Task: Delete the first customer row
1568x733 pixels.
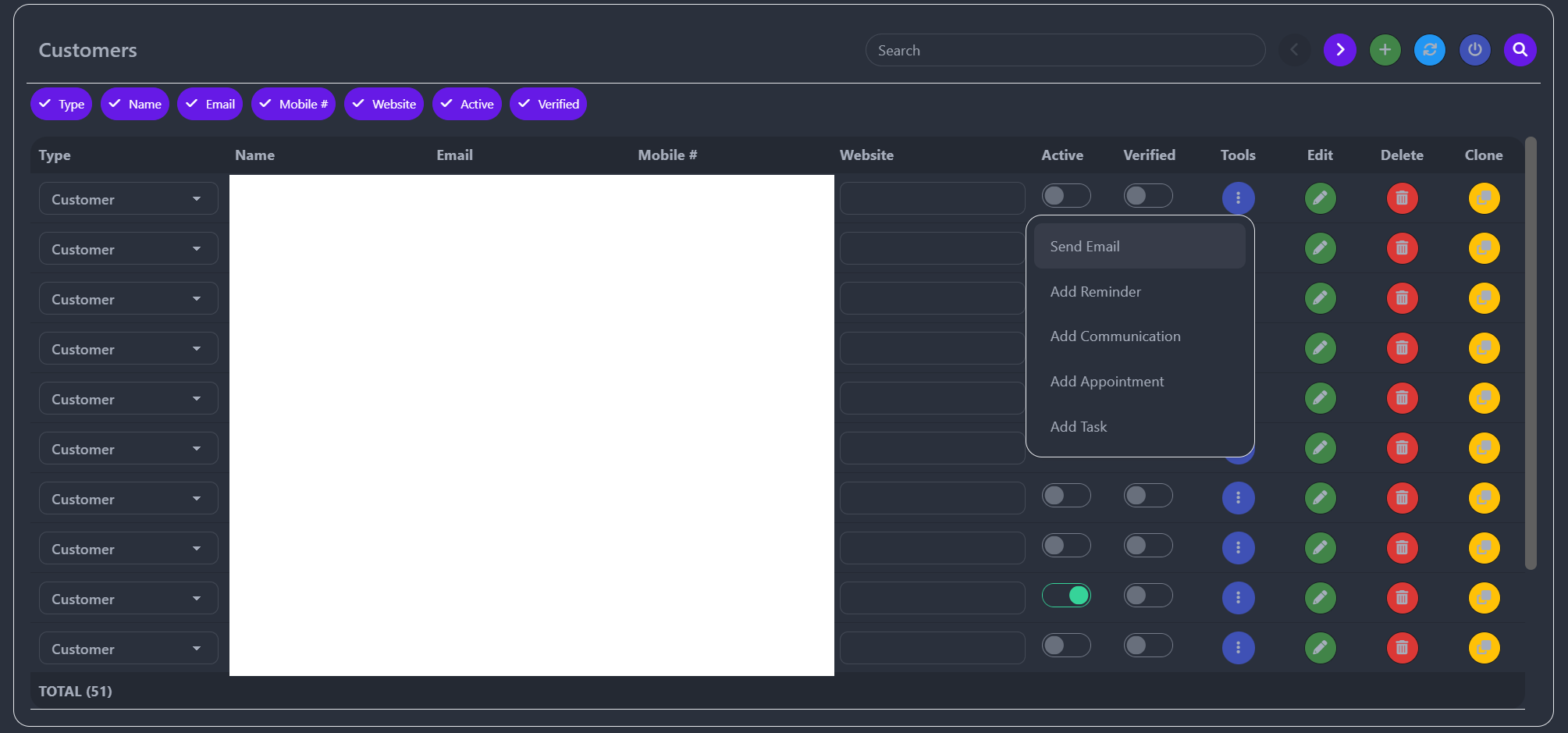Action: click(x=1402, y=198)
